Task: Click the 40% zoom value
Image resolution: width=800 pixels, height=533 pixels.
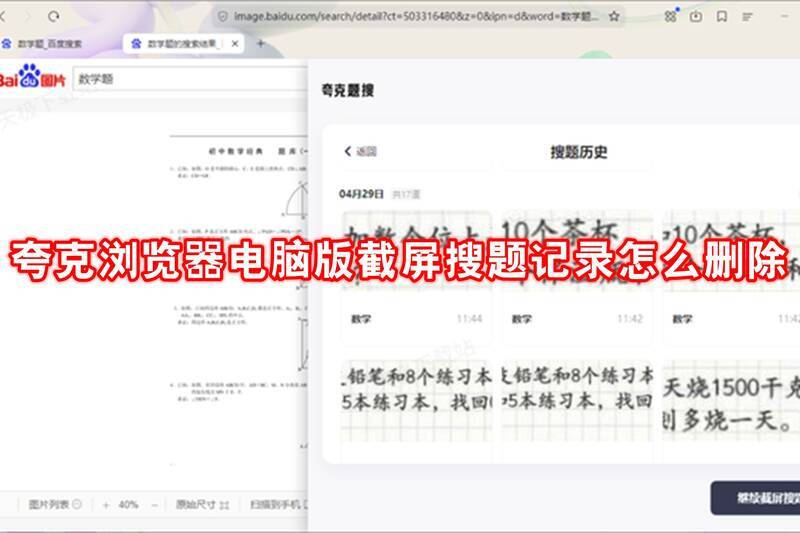Action: pos(128,505)
